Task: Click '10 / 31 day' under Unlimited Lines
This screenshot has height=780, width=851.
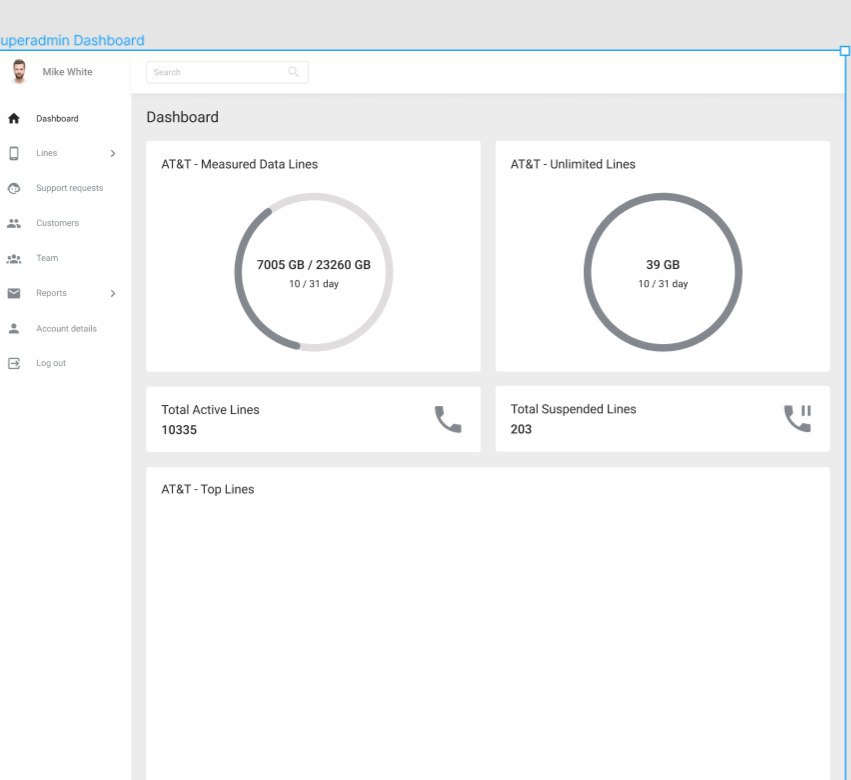Action: point(663,284)
